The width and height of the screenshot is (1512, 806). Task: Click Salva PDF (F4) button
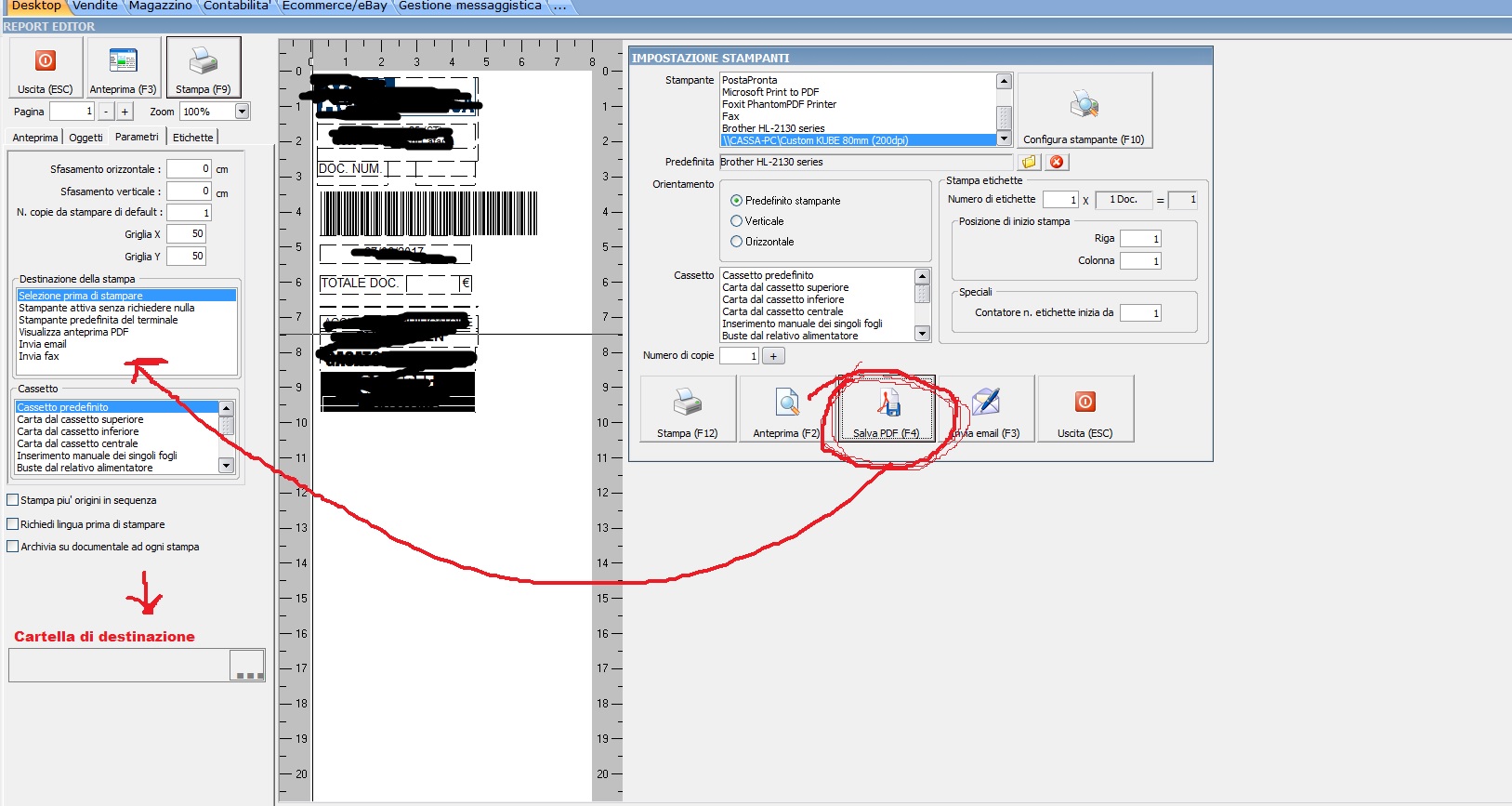[x=887, y=408]
